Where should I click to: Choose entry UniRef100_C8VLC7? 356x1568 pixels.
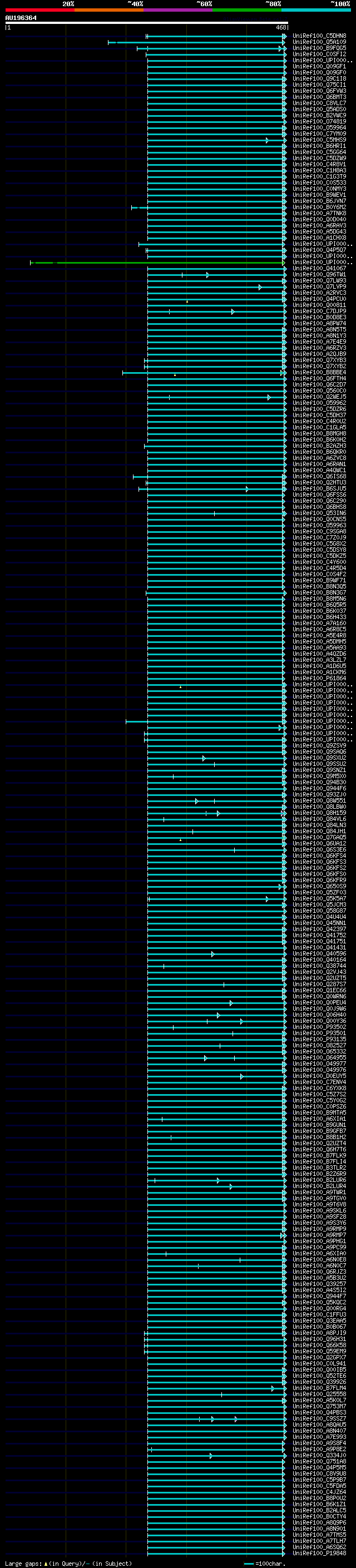point(319,103)
